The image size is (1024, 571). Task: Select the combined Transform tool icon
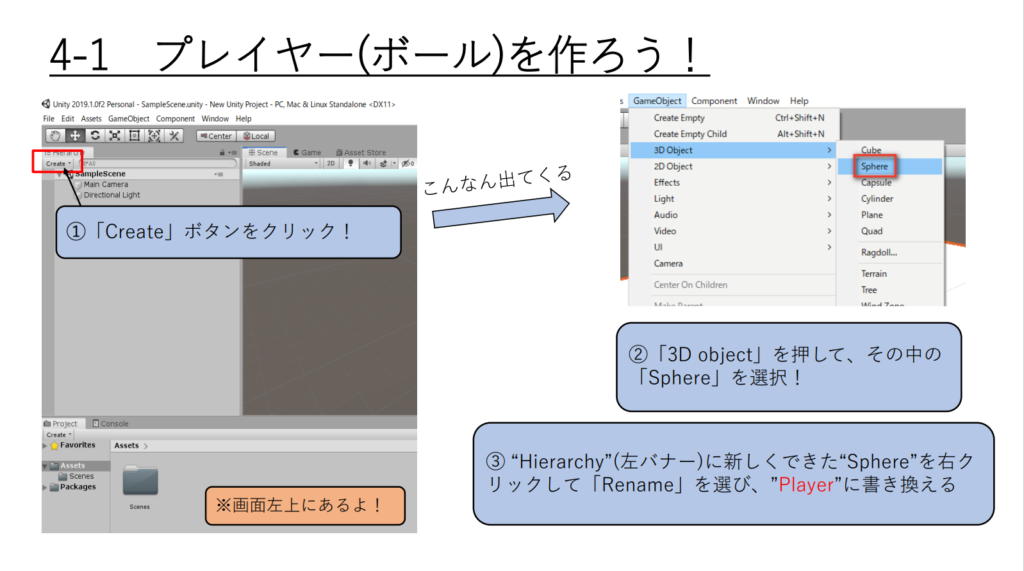coord(154,136)
